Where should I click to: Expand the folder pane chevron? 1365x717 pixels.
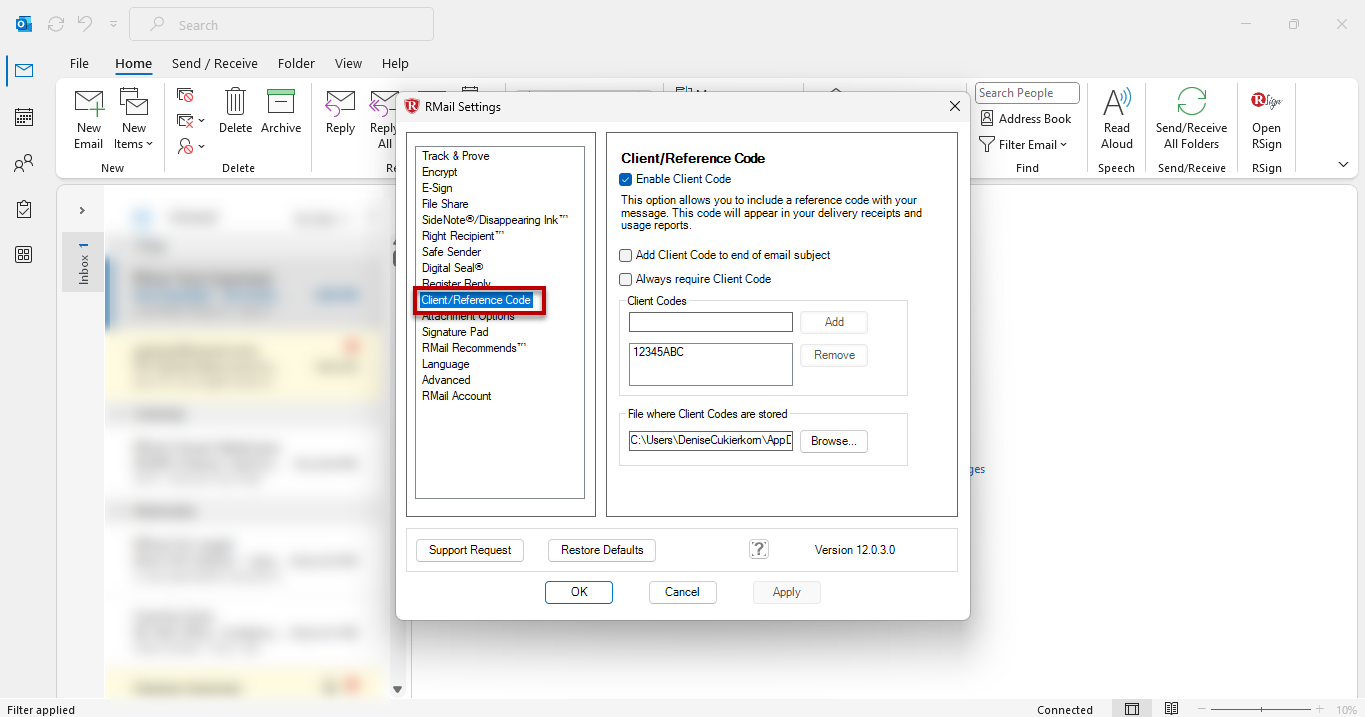(x=82, y=210)
